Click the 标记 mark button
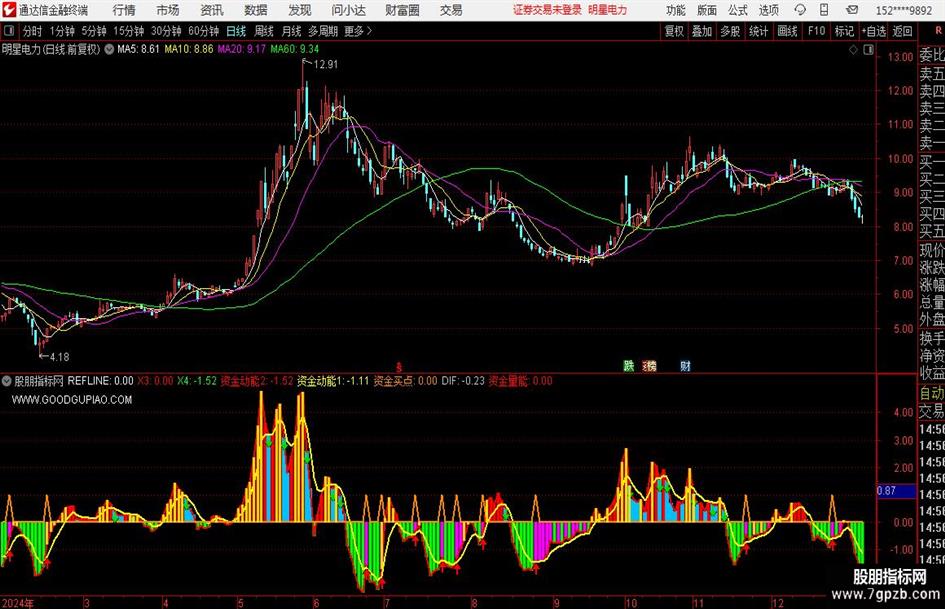945x609 pixels. tap(844, 31)
